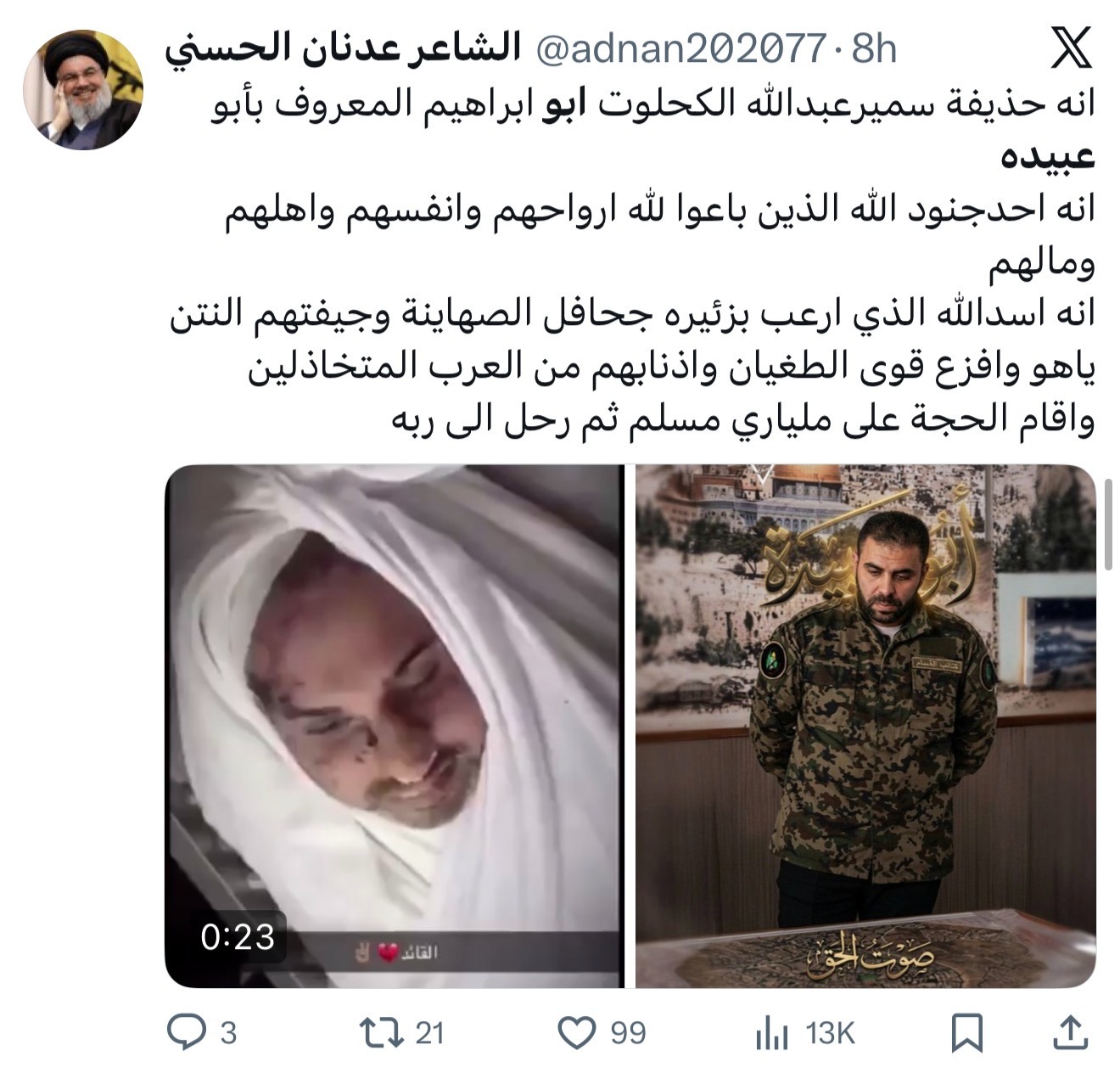Viewport: 1120px width, 1084px height.
Task: Click the 0:23 video duration badge
Action: click(238, 936)
